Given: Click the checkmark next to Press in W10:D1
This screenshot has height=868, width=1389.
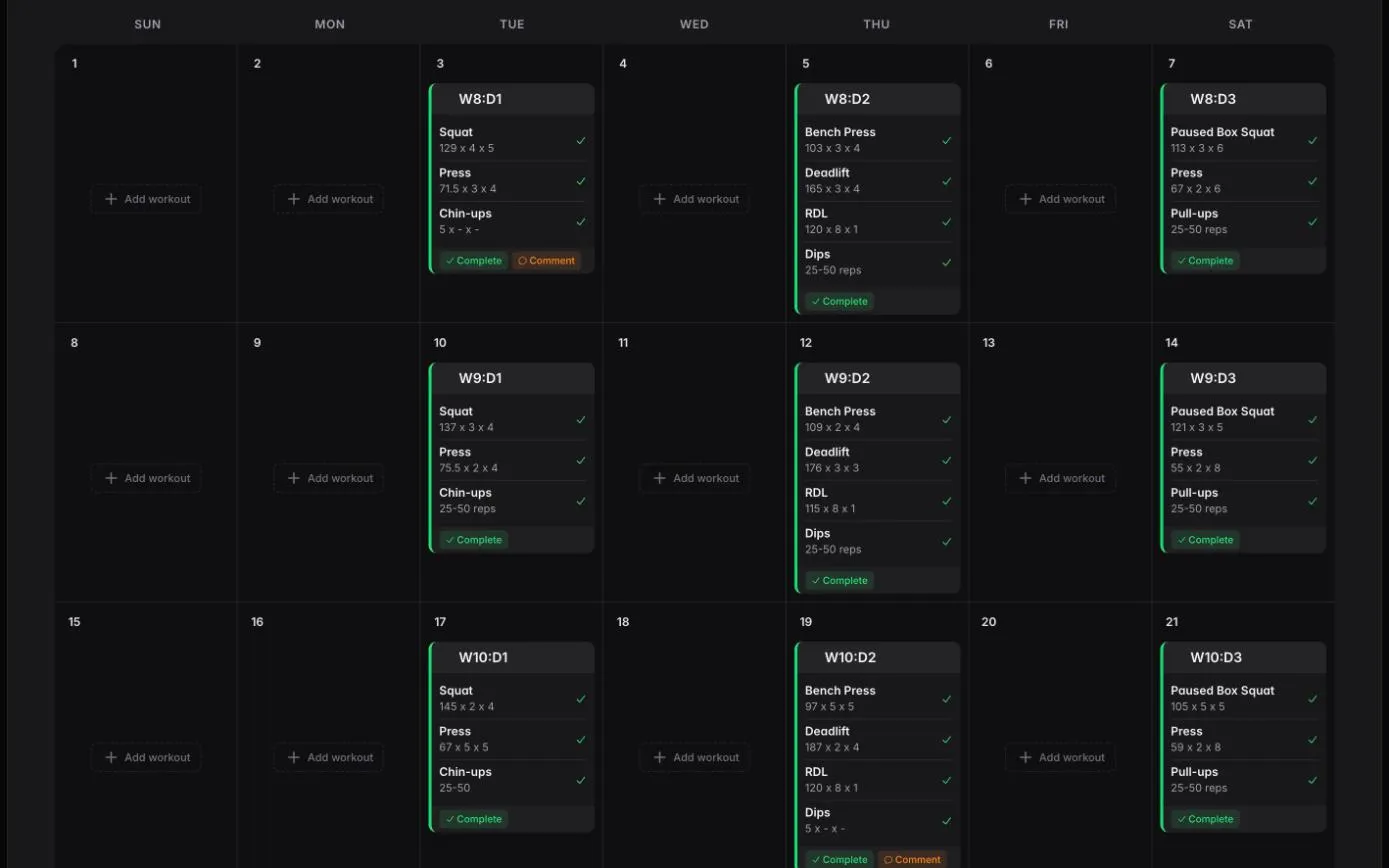Looking at the screenshot, I should pos(580,740).
